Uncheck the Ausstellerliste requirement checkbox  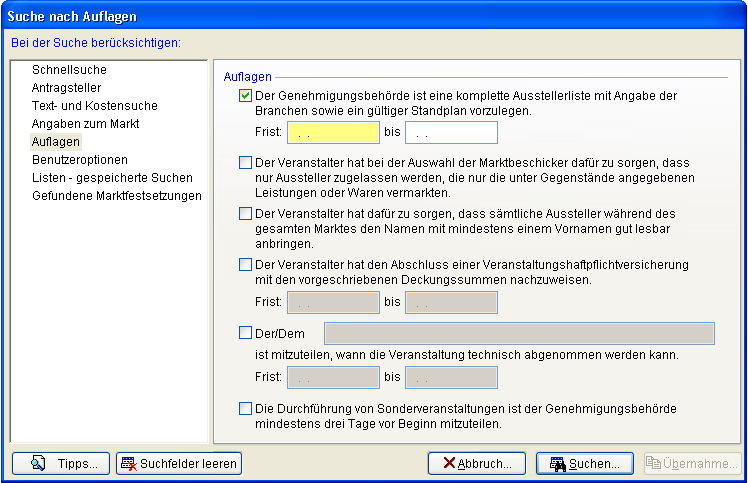pyautogui.click(x=246, y=96)
